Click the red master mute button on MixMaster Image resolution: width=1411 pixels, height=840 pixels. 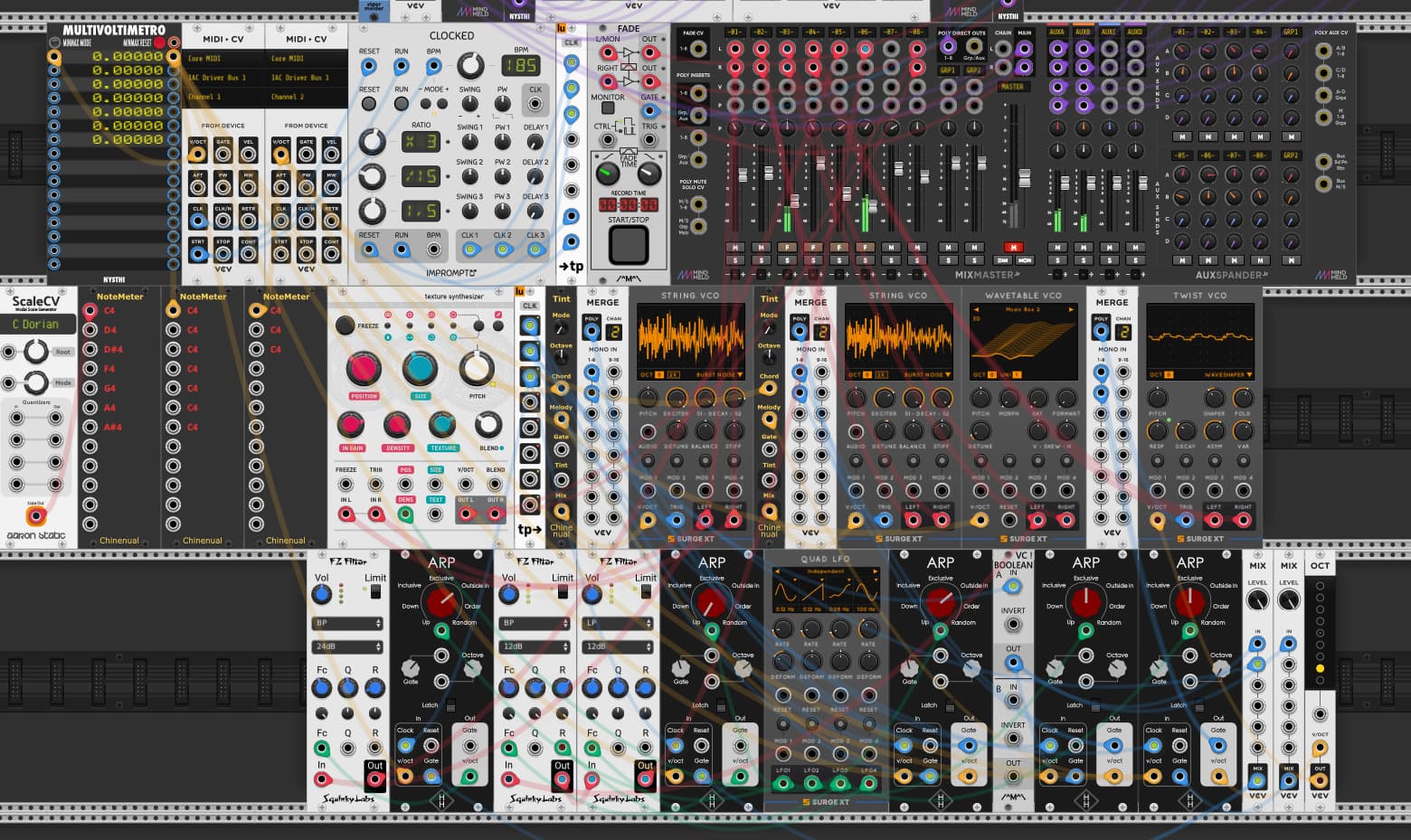pos(1013,247)
